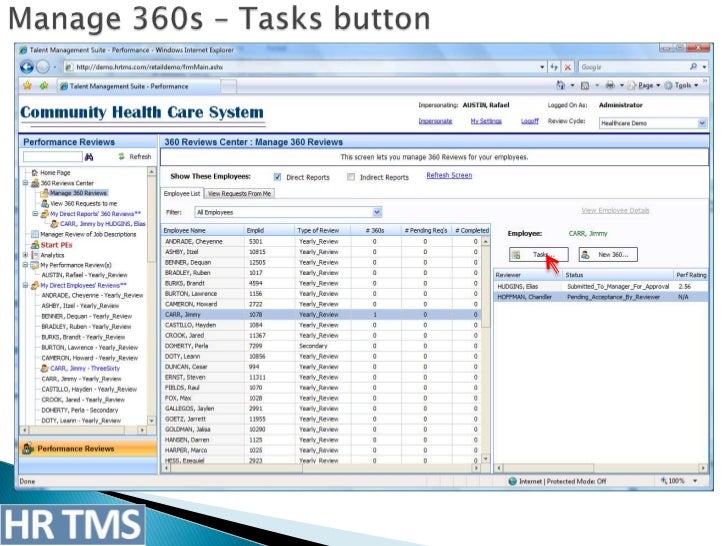The height and width of the screenshot is (546, 728).
Task: Open the Review Cycle Healthcare Demo dropdown
Action: 702,123
